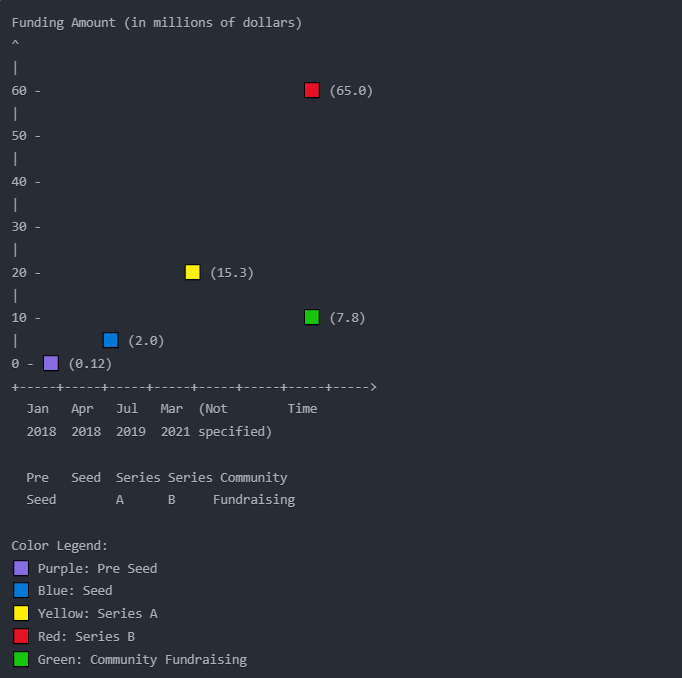
Task: Click the (15.3) value label
Action: click(x=231, y=273)
